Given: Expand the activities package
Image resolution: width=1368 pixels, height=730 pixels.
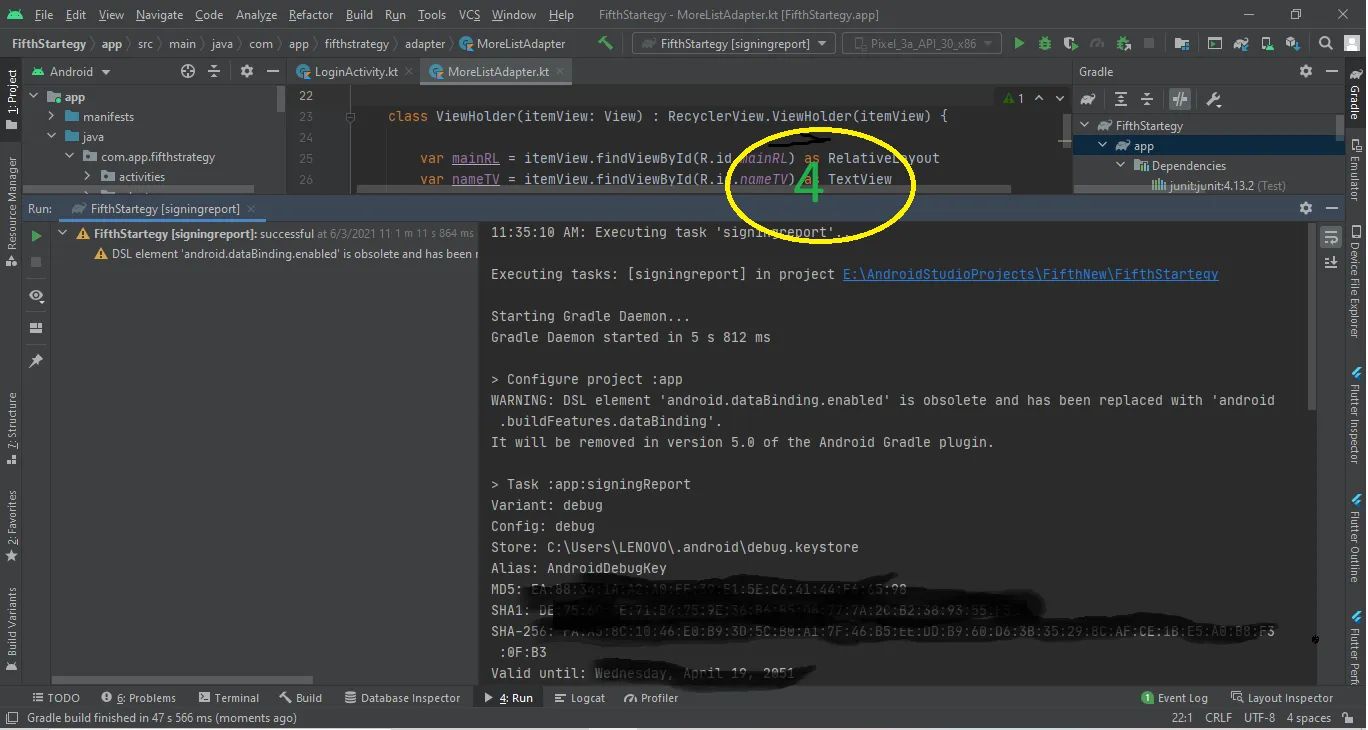Looking at the screenshot, I should tap(88, 177).
